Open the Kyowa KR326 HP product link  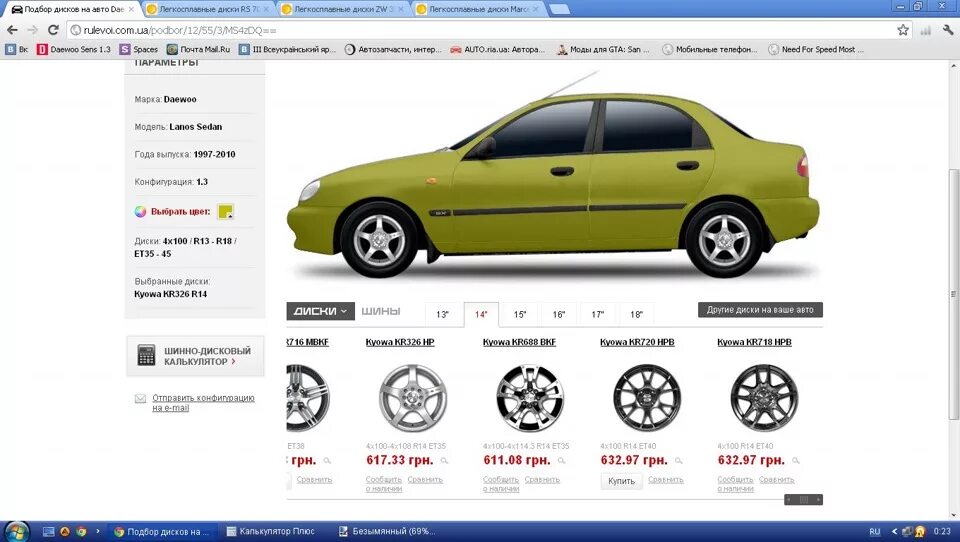click(x=400, y=342)
